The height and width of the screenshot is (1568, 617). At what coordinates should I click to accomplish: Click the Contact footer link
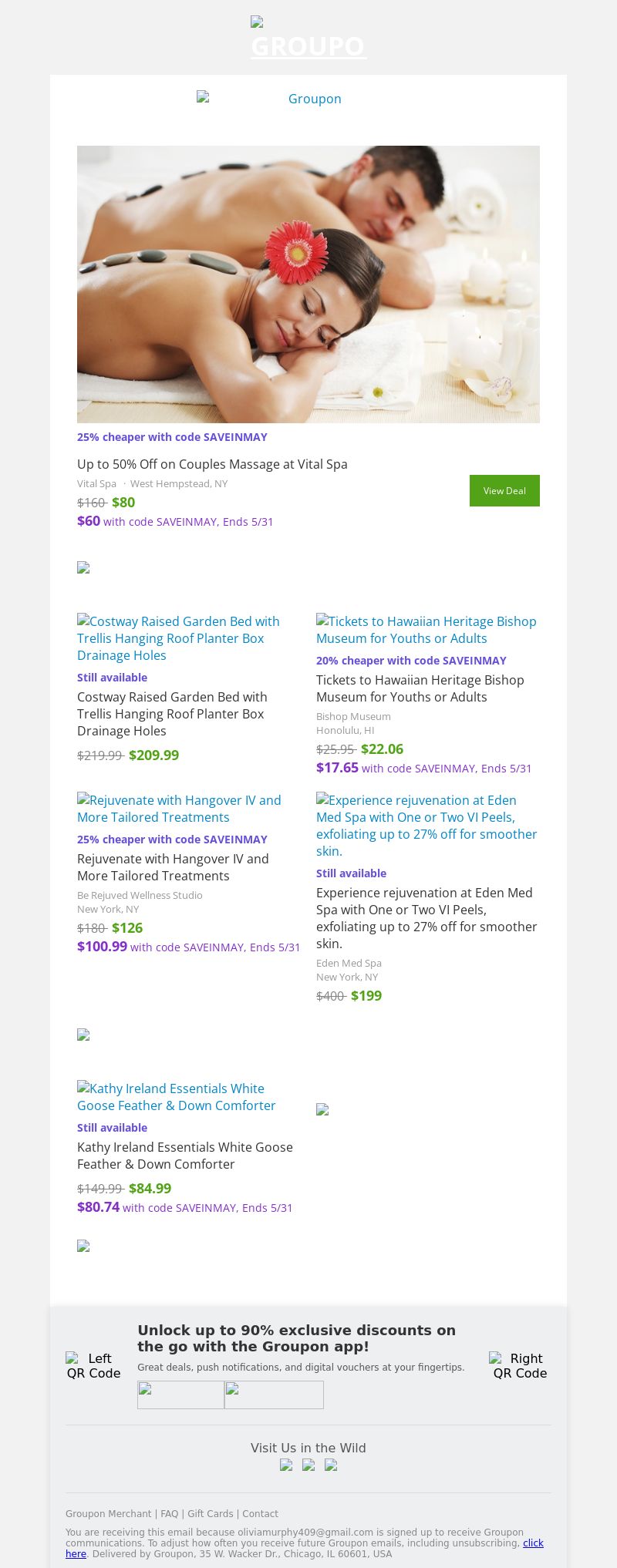click(x=260, y=1513)
